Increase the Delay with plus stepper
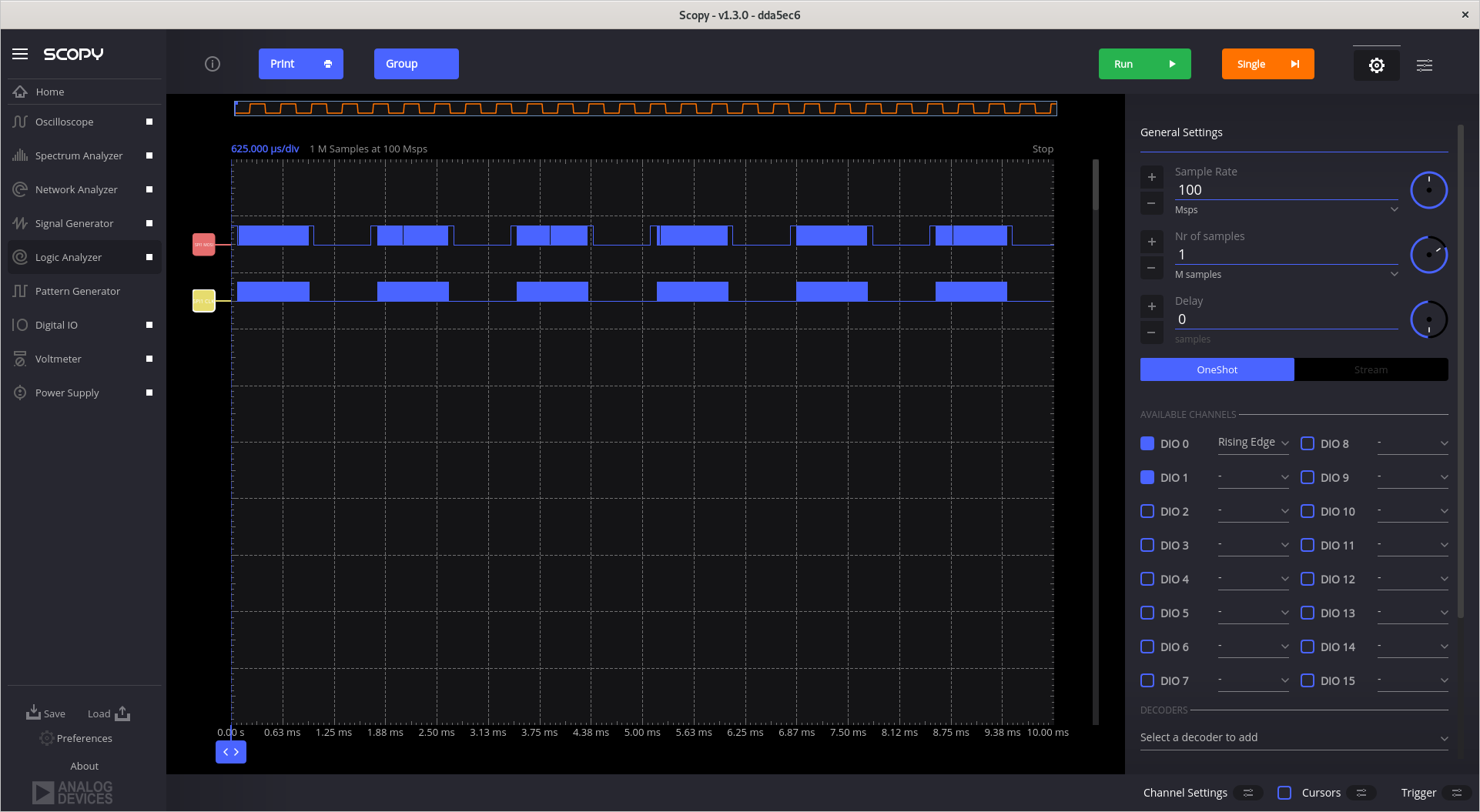Viewport: 1480px width, 812px height. [x=1152, y=306]
